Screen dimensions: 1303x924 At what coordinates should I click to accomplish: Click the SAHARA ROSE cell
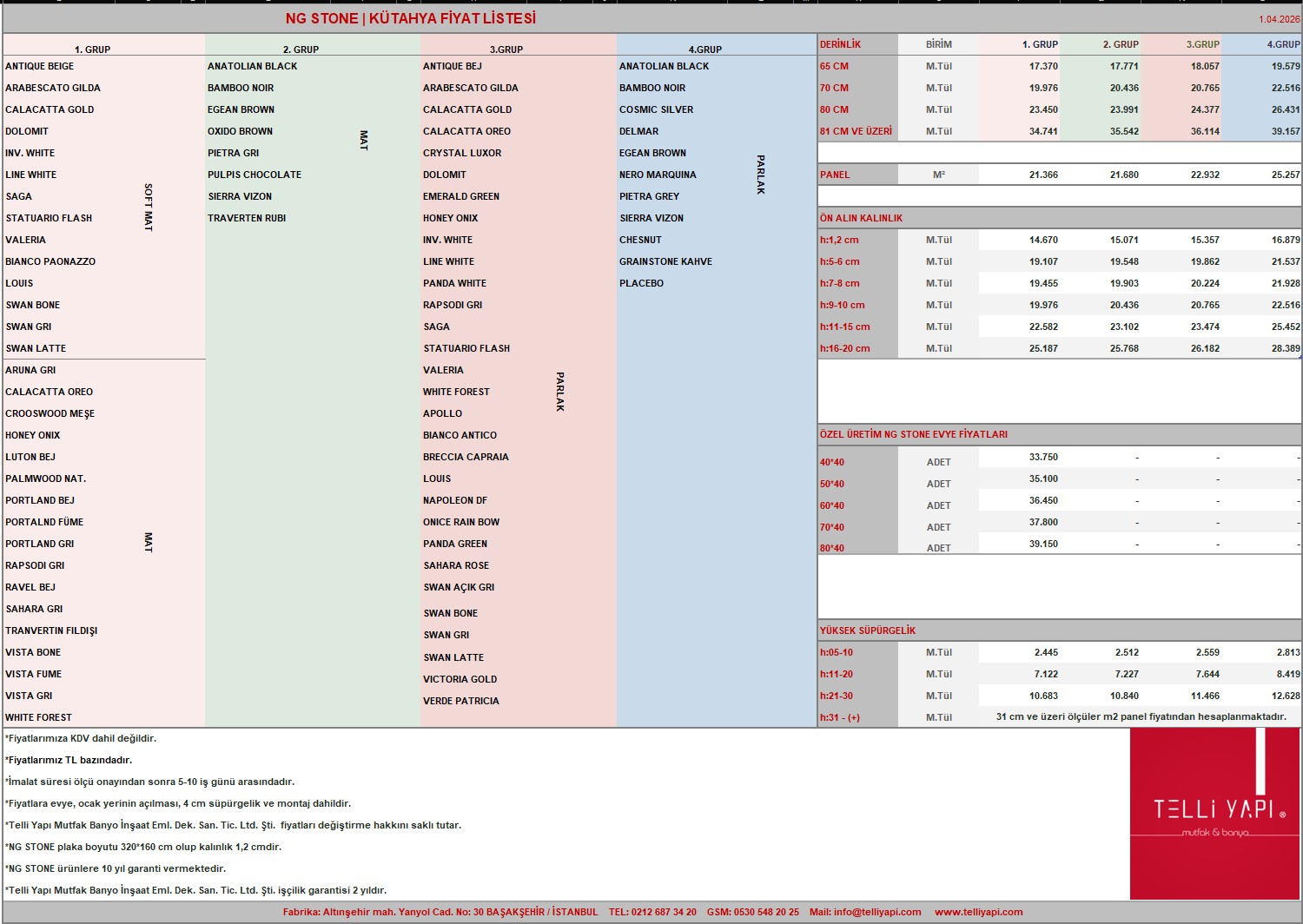pyautogui.click(x=456, y=565)
